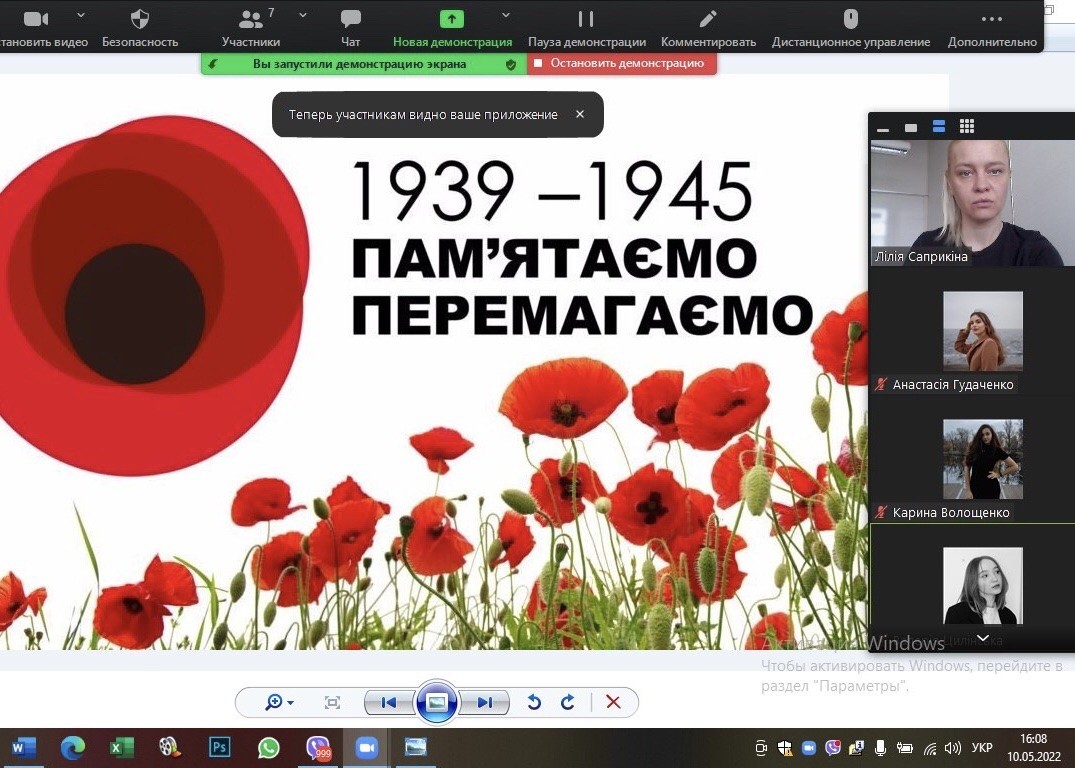Screen dimensions: 1075x768
Task: Click the actual size button in viewer
Action: (333, 702)
